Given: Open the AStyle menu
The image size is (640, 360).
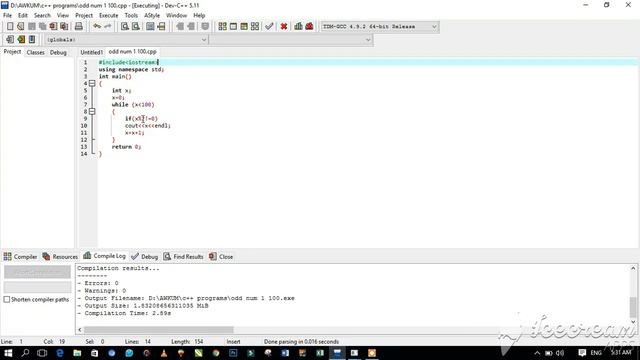Looking at the screenshot, I should [x=152, y=15].
